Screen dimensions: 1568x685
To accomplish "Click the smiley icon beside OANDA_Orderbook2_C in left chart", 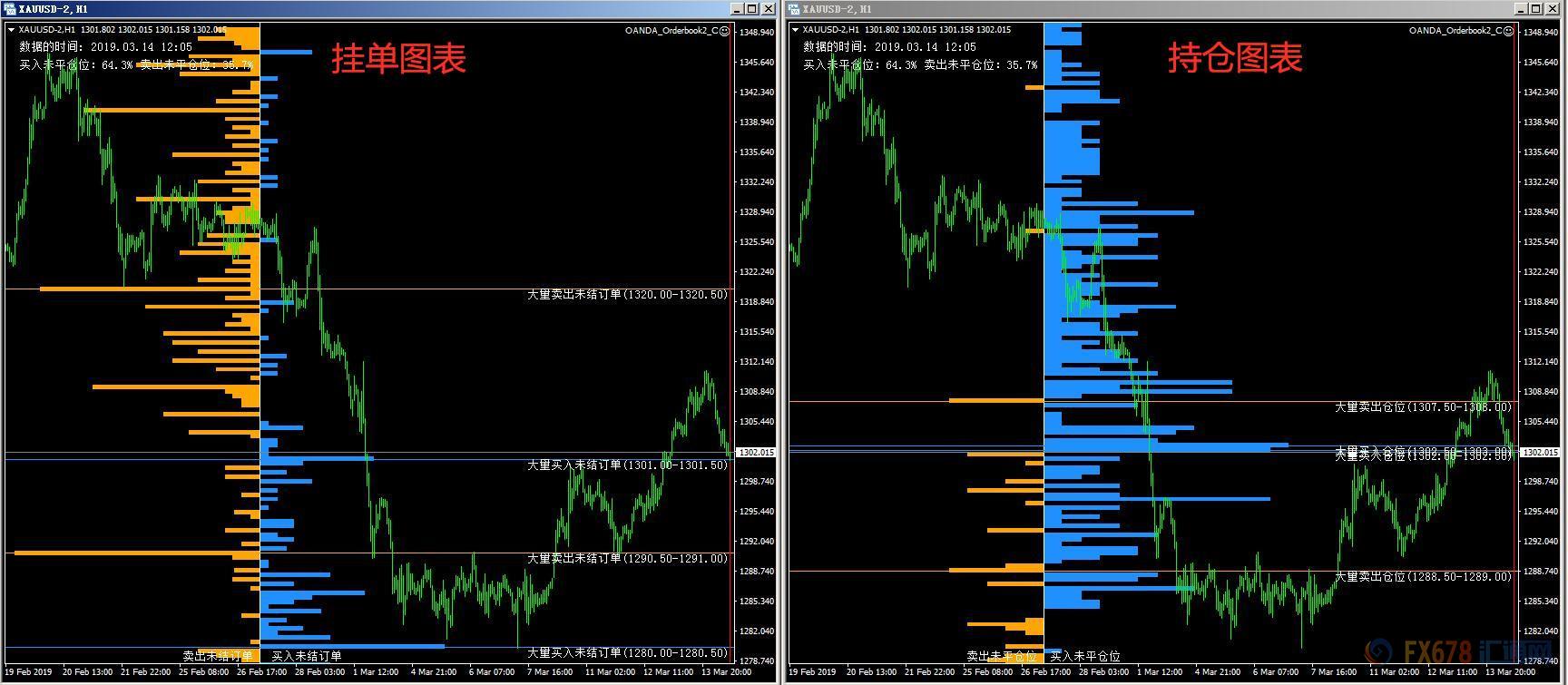I will pyautogui.click(x=724, y=31).
